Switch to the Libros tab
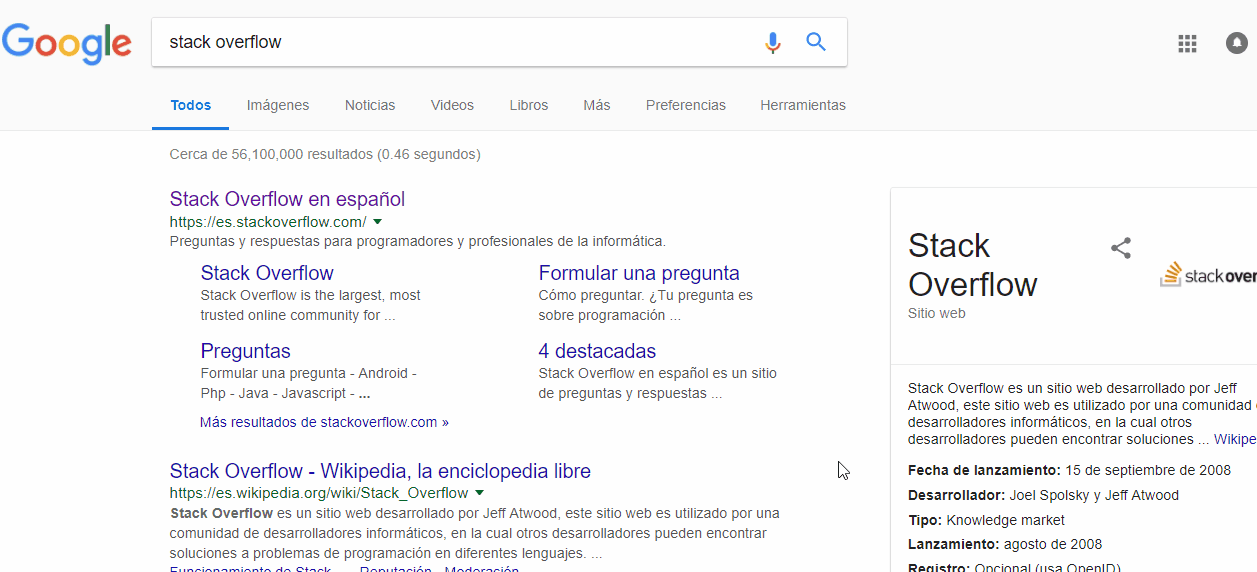Viewport: 1257px width, 572px height. tap(528, 105)
